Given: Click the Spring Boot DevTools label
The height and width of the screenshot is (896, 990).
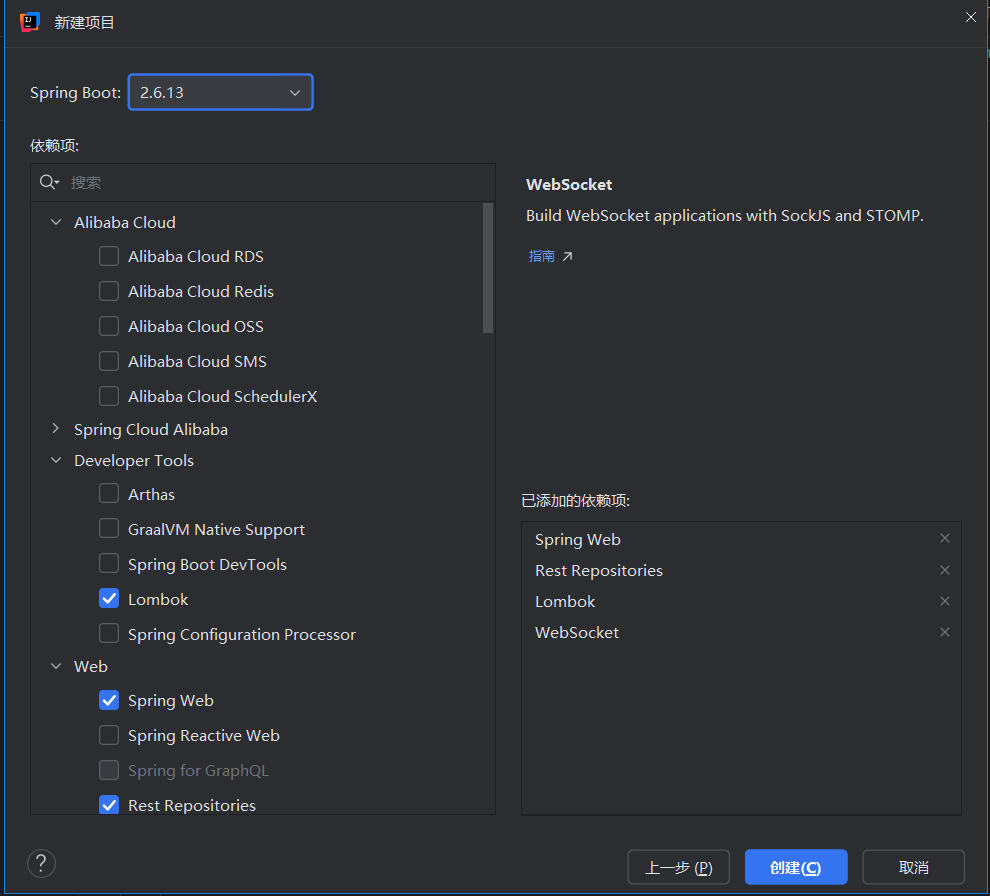Looking at the screenshot, I should pos(207,564).
